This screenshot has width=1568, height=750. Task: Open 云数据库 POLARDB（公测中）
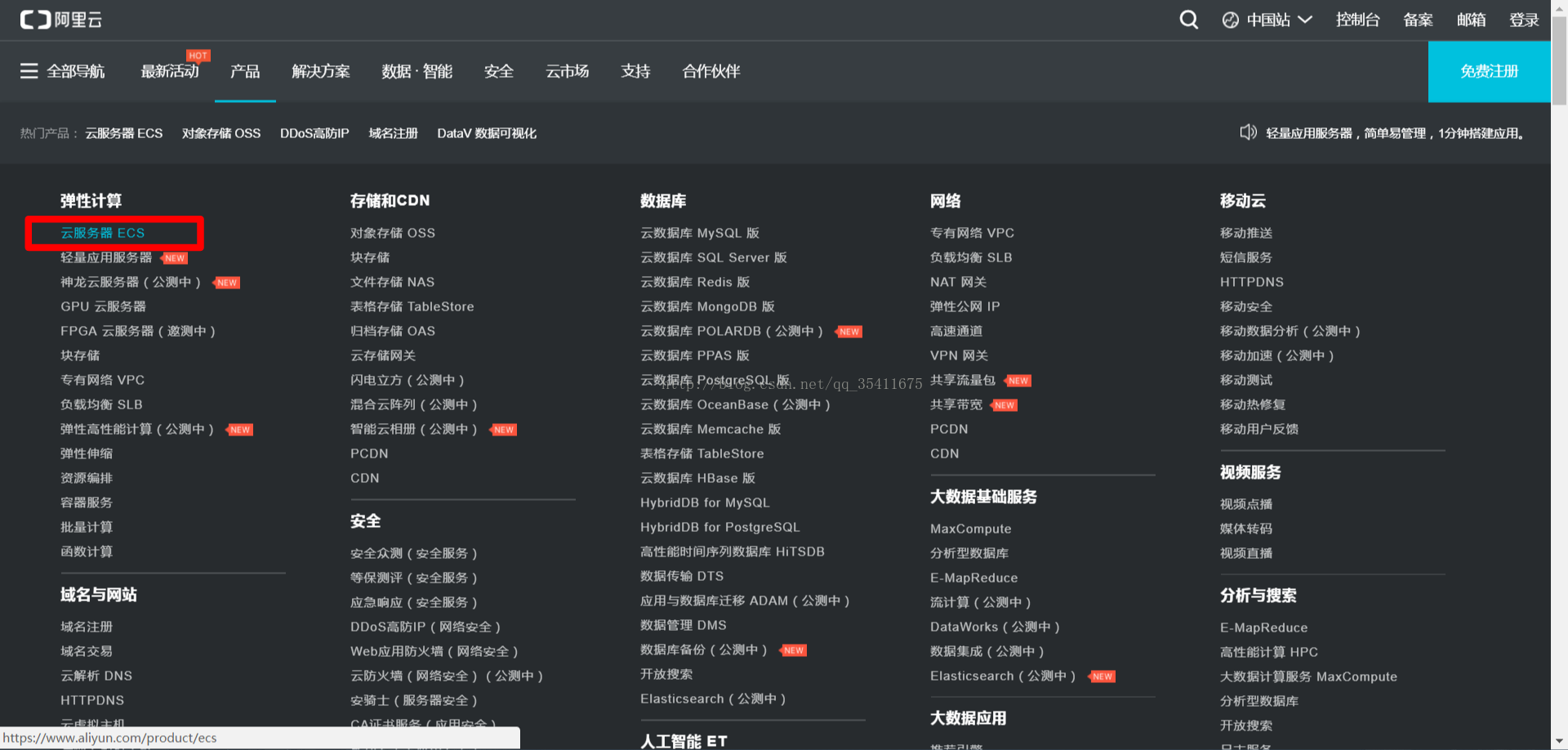[x=733, y=331]
